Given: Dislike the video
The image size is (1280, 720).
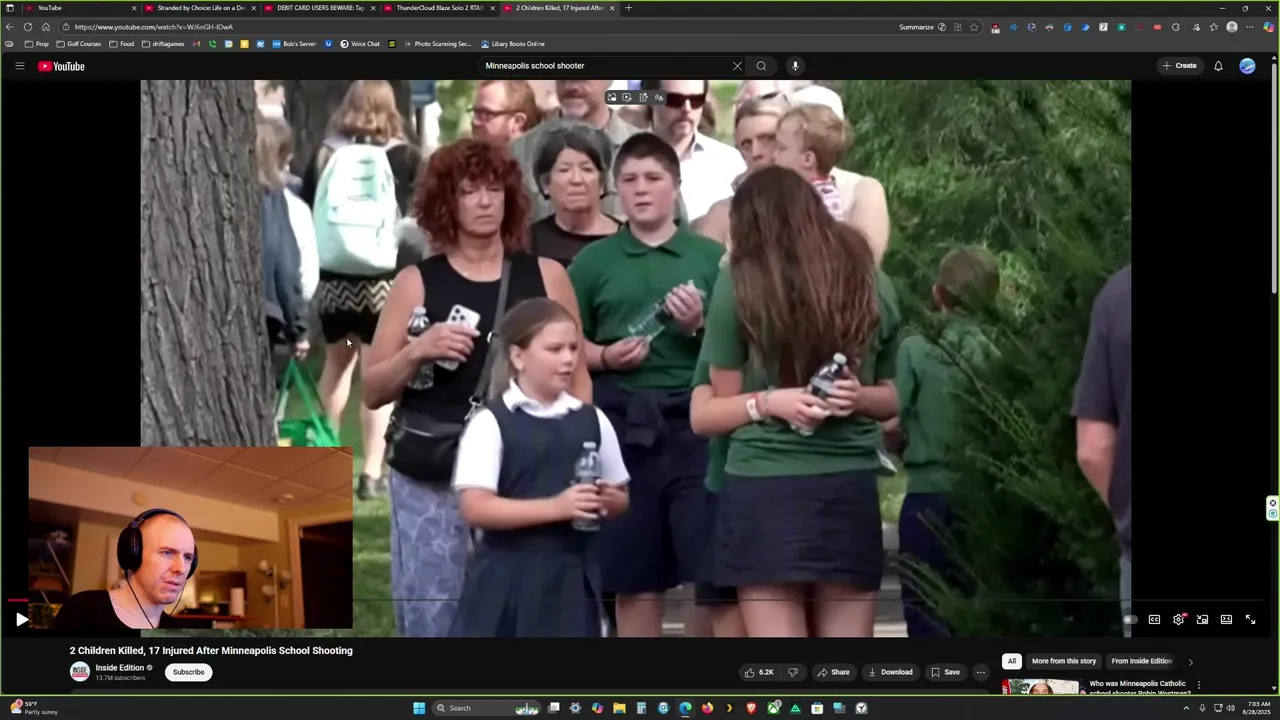Looking at the screenshot, I should tap(793, 672).
